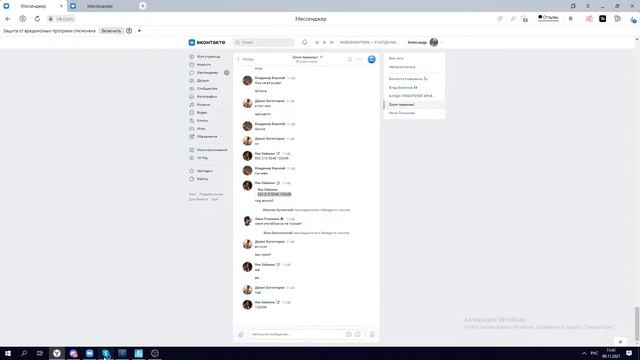Open Моя страница in left sidebar
Viewport: 640px width, 360px height.
(208, 57)
